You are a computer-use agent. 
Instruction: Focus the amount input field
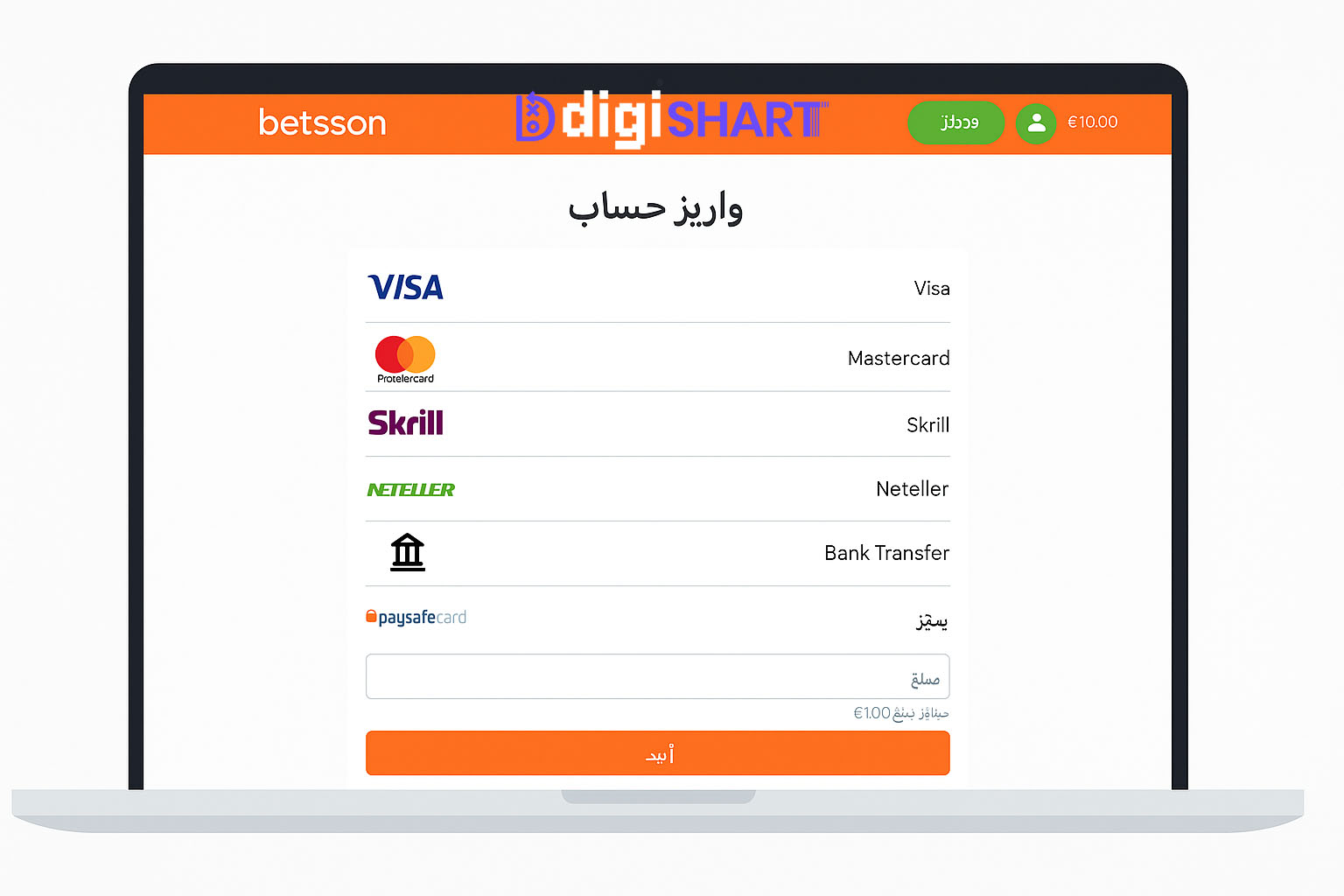click(x=657, y=676)
